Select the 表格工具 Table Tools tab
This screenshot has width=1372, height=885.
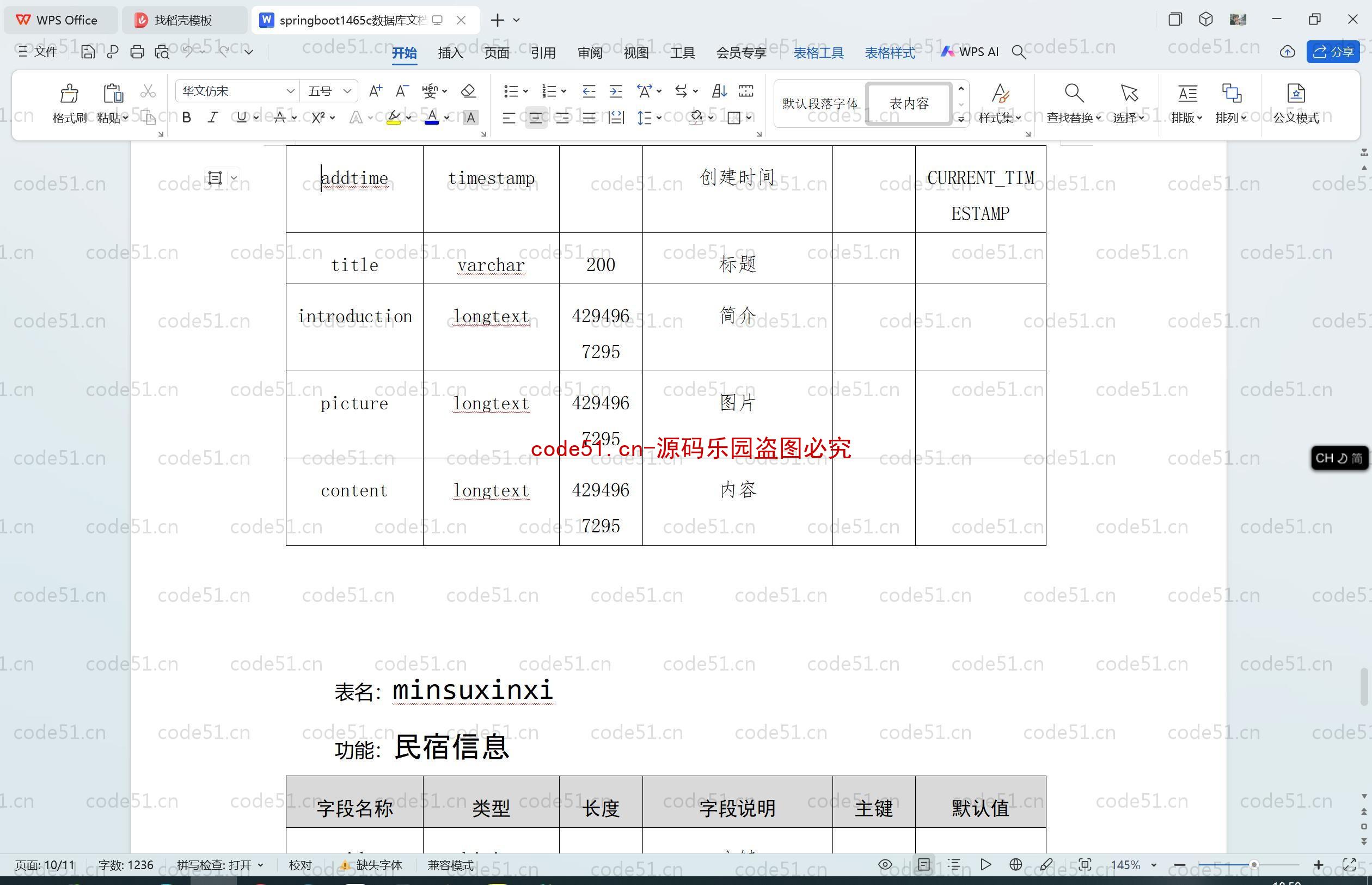coord(820,52)
